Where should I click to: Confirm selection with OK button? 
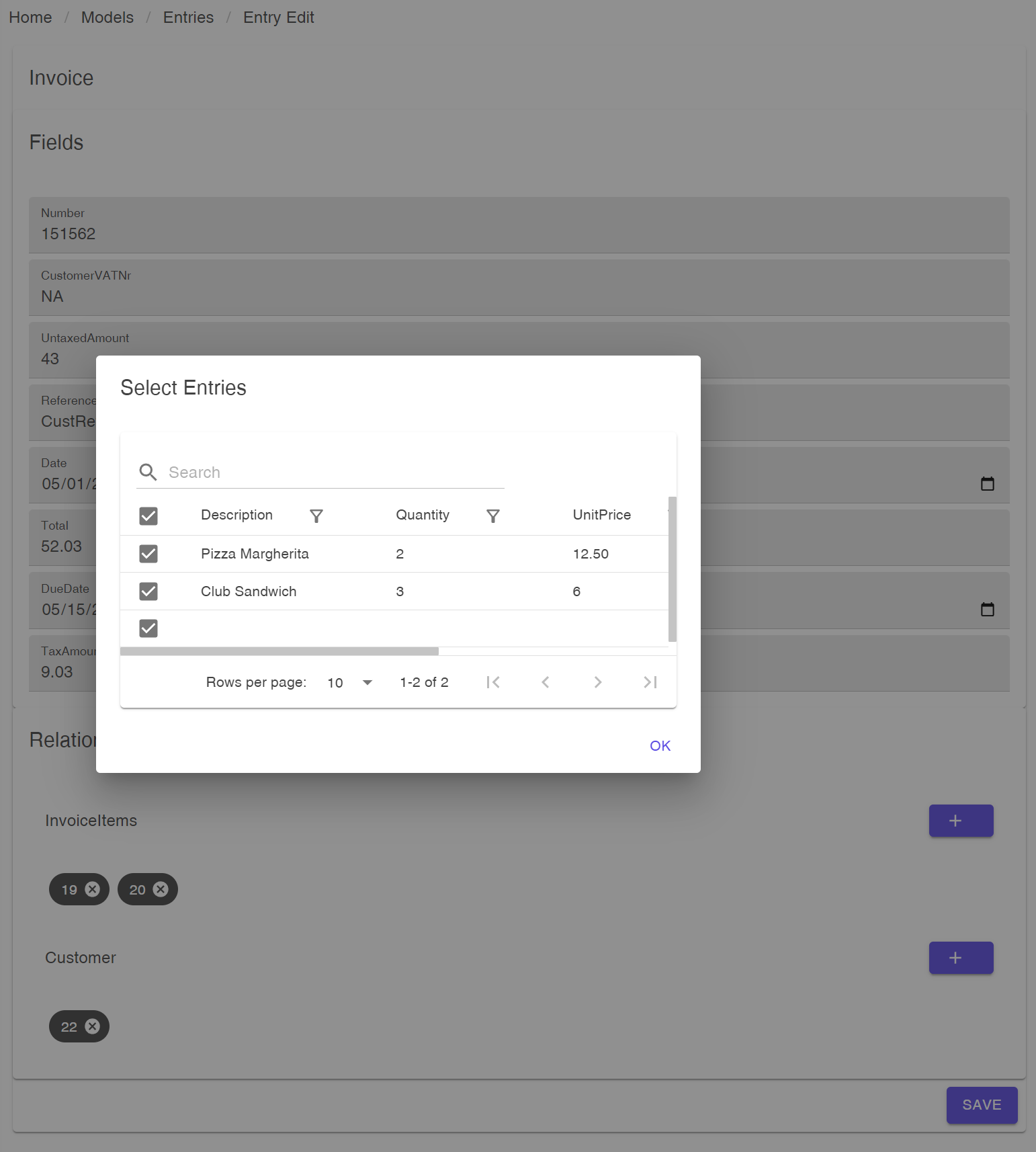click(660, 745)
